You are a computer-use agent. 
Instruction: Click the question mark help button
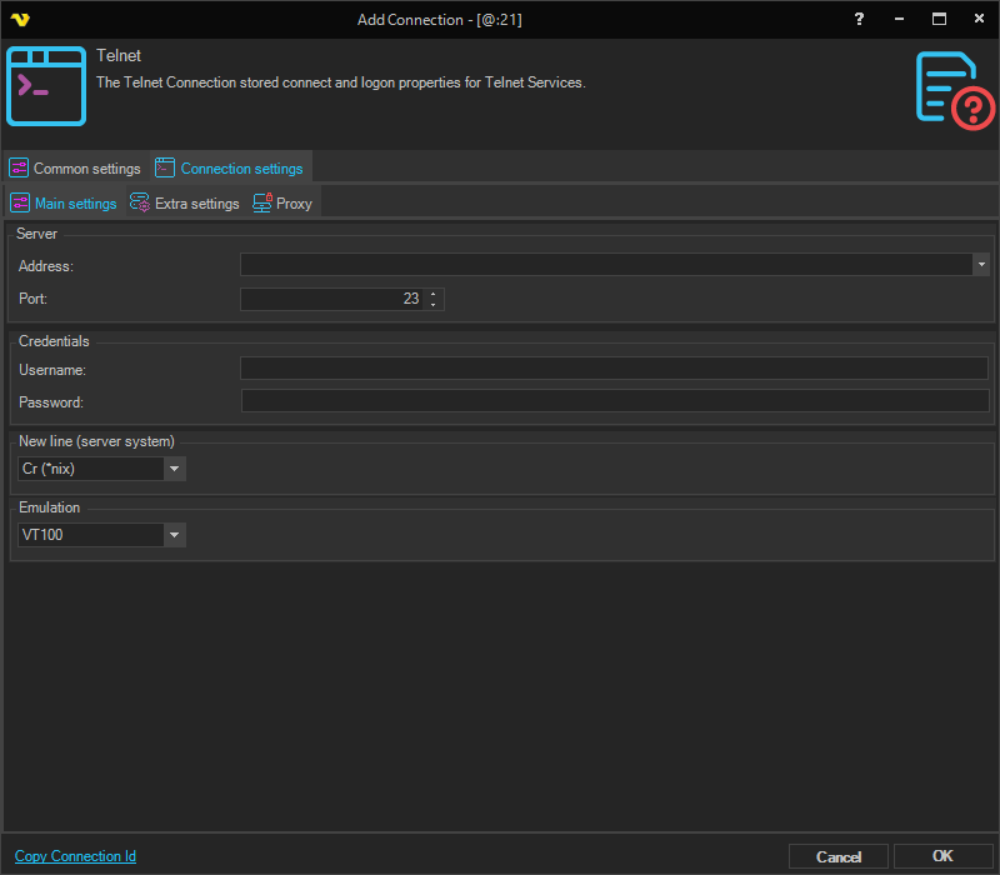coord(859,19)
